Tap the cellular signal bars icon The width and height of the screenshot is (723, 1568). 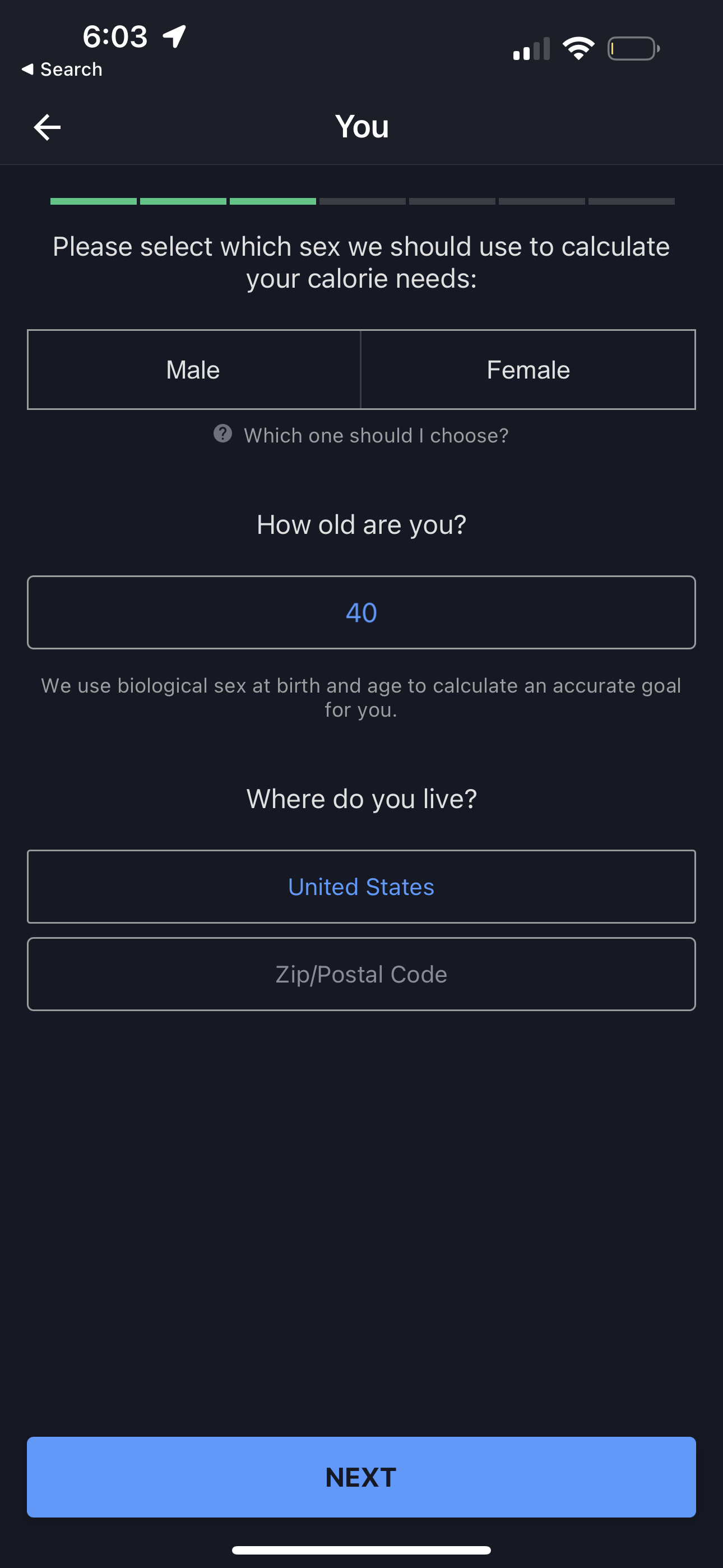click(531, 49)
